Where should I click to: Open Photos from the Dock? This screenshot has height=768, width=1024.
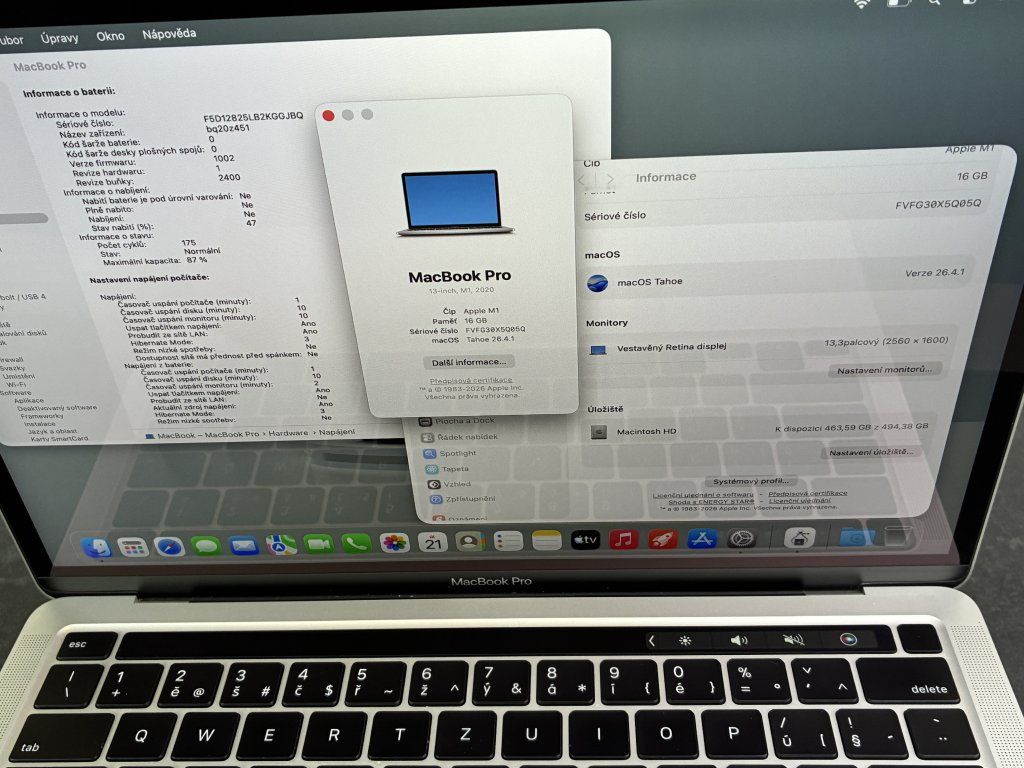pos(394,542)
